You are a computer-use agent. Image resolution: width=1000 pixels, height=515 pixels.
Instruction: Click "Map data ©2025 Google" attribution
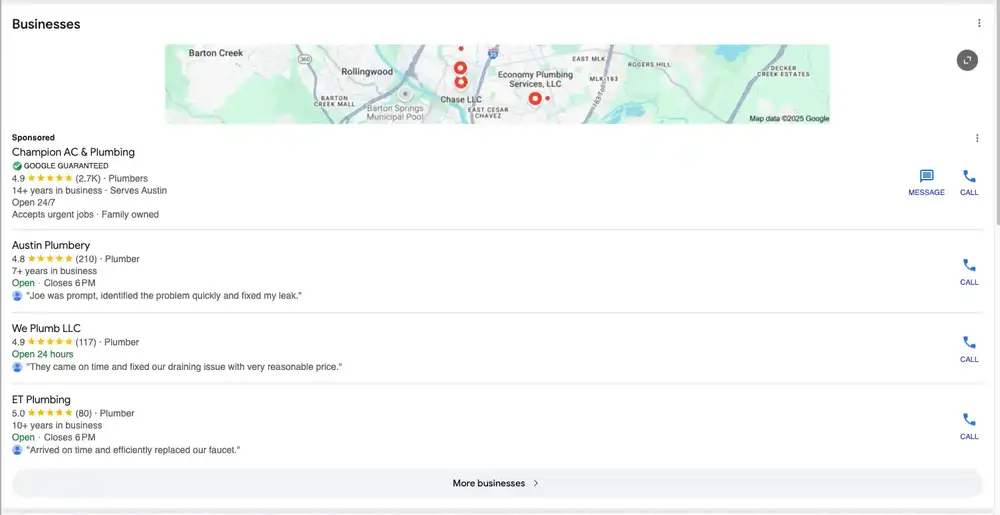point(789,119)
